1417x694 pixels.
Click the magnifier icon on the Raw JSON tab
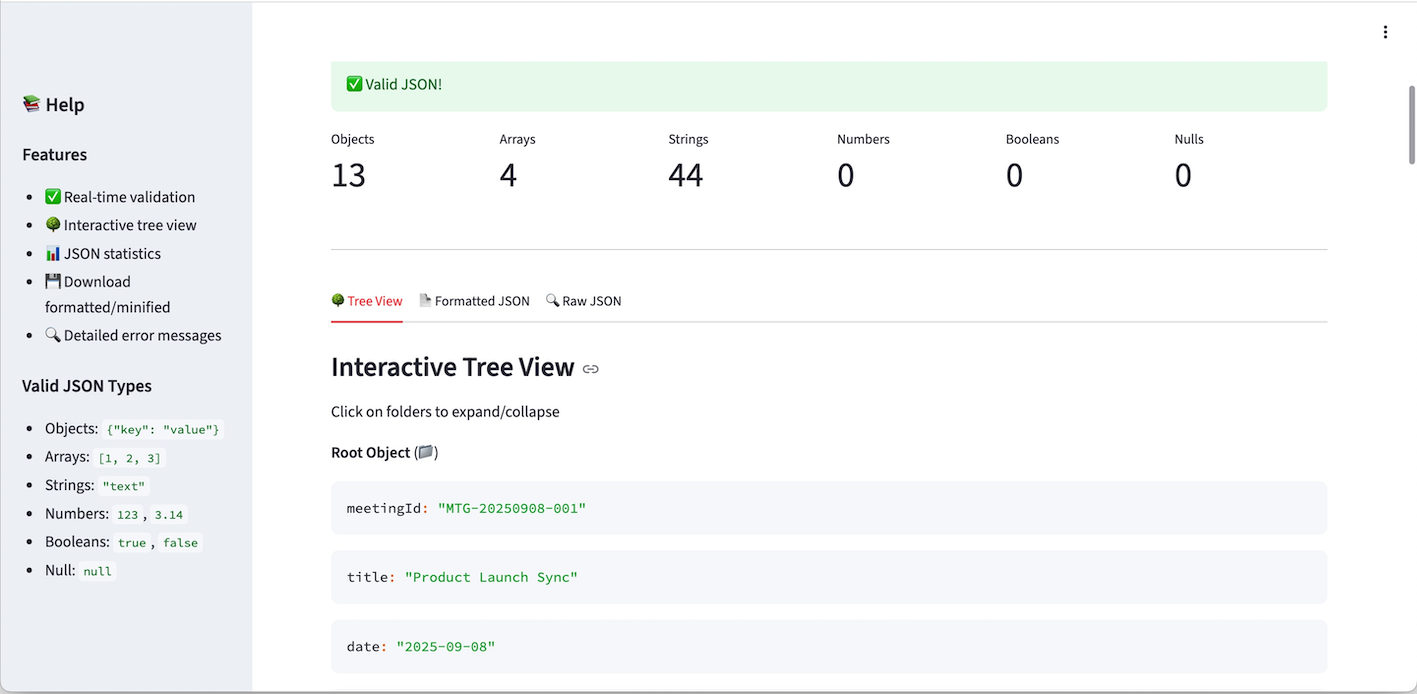coord(551,300)
